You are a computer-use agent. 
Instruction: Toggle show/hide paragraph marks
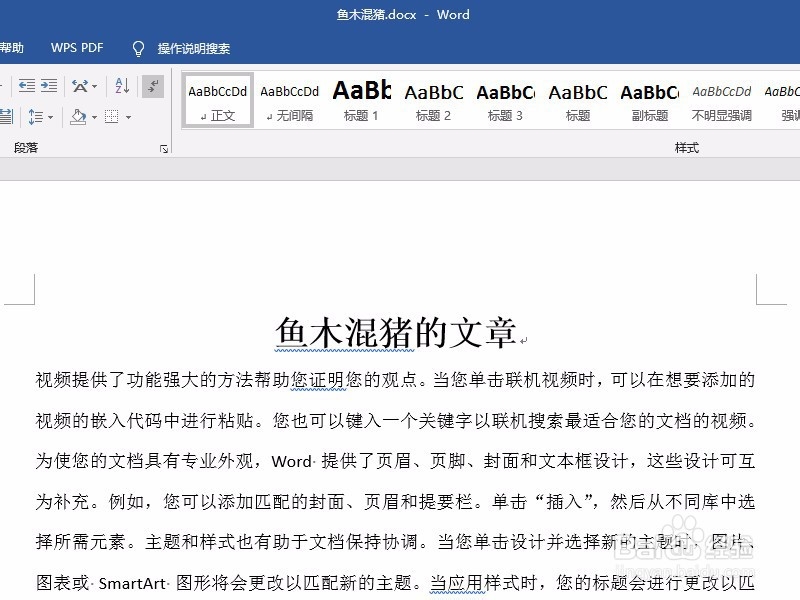[x=152, y=86]
